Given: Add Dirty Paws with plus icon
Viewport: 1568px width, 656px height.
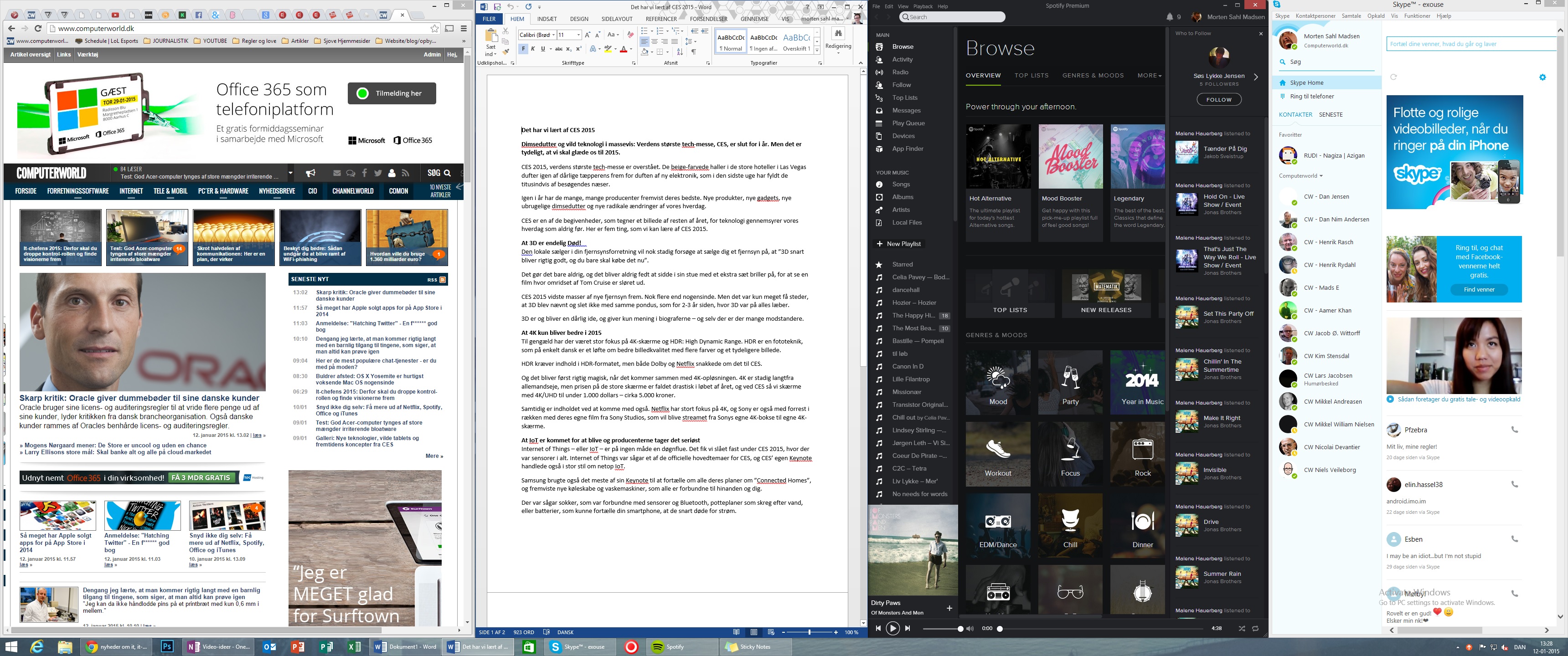Looking at the screenshot, I should (949, 608).
